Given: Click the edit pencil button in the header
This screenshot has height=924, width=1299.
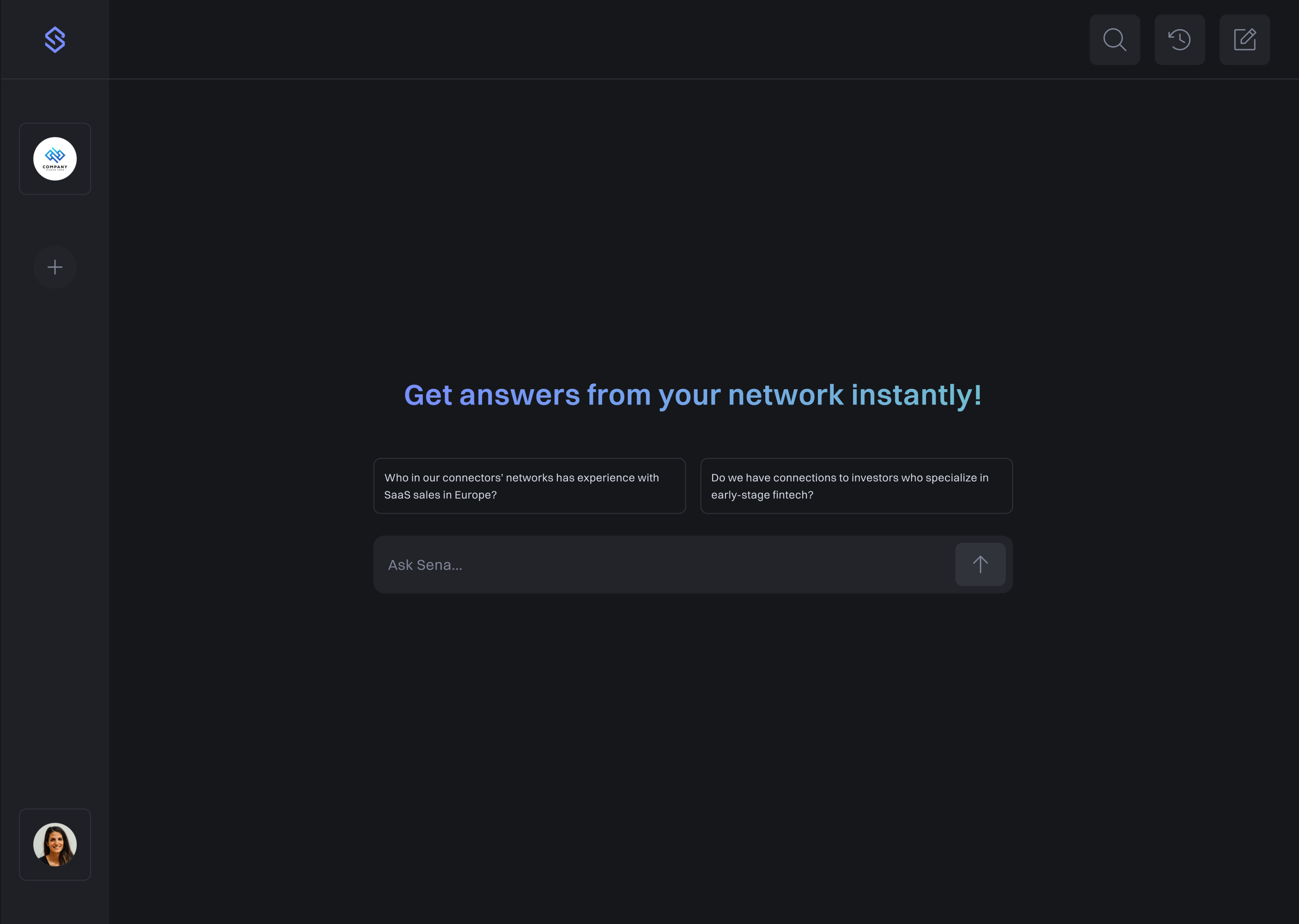Looking at the screenshot, I should click(1244, 40).
